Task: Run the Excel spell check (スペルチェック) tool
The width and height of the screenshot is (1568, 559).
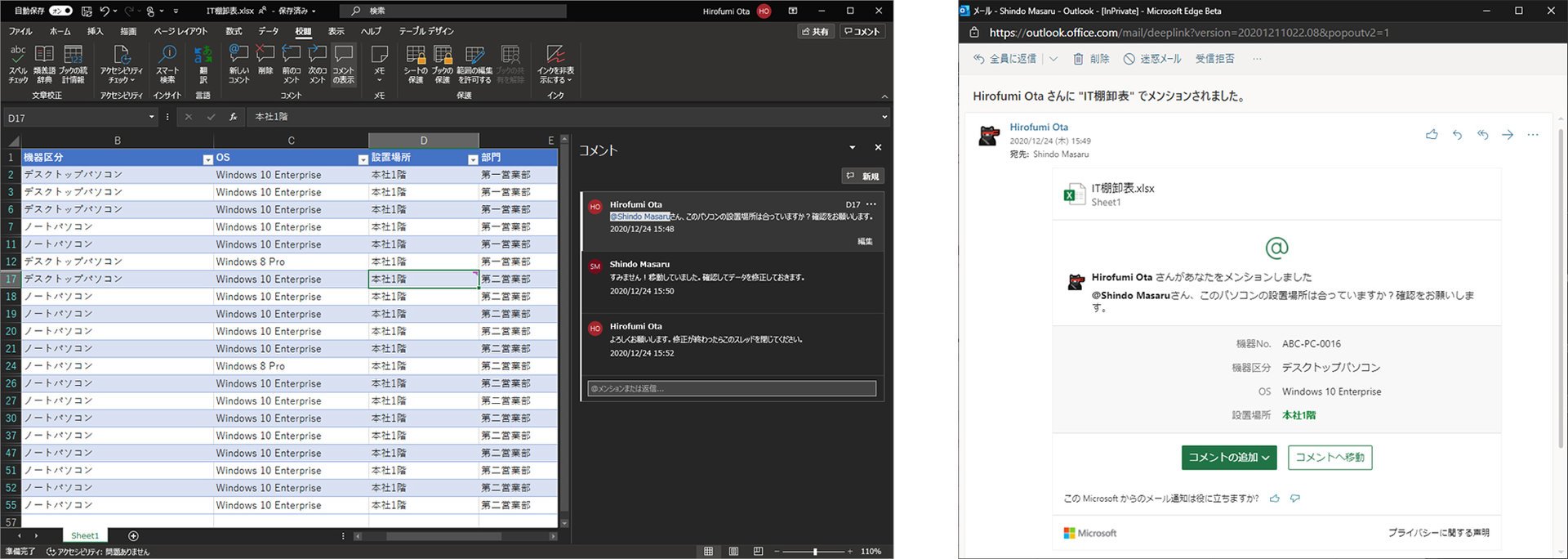Action: (x=18, y=65)
